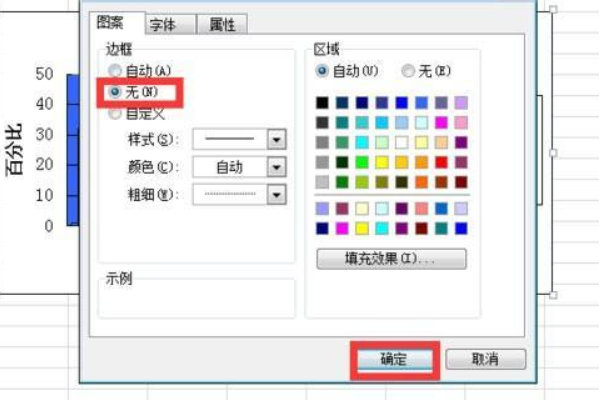
Task: Pick the cyan swatch in the bottom palette row
Action: 382,229
